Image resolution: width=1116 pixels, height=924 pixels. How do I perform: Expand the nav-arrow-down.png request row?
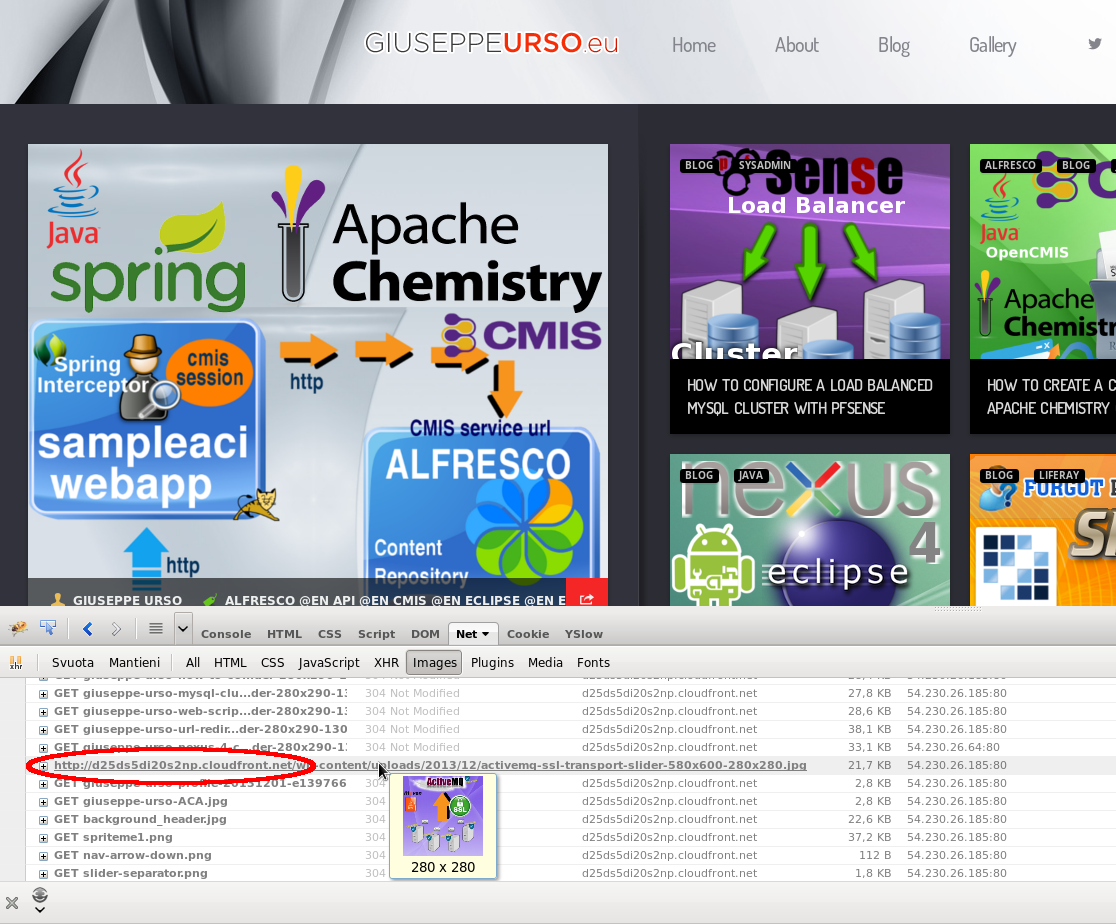click(x=43, y=856)
